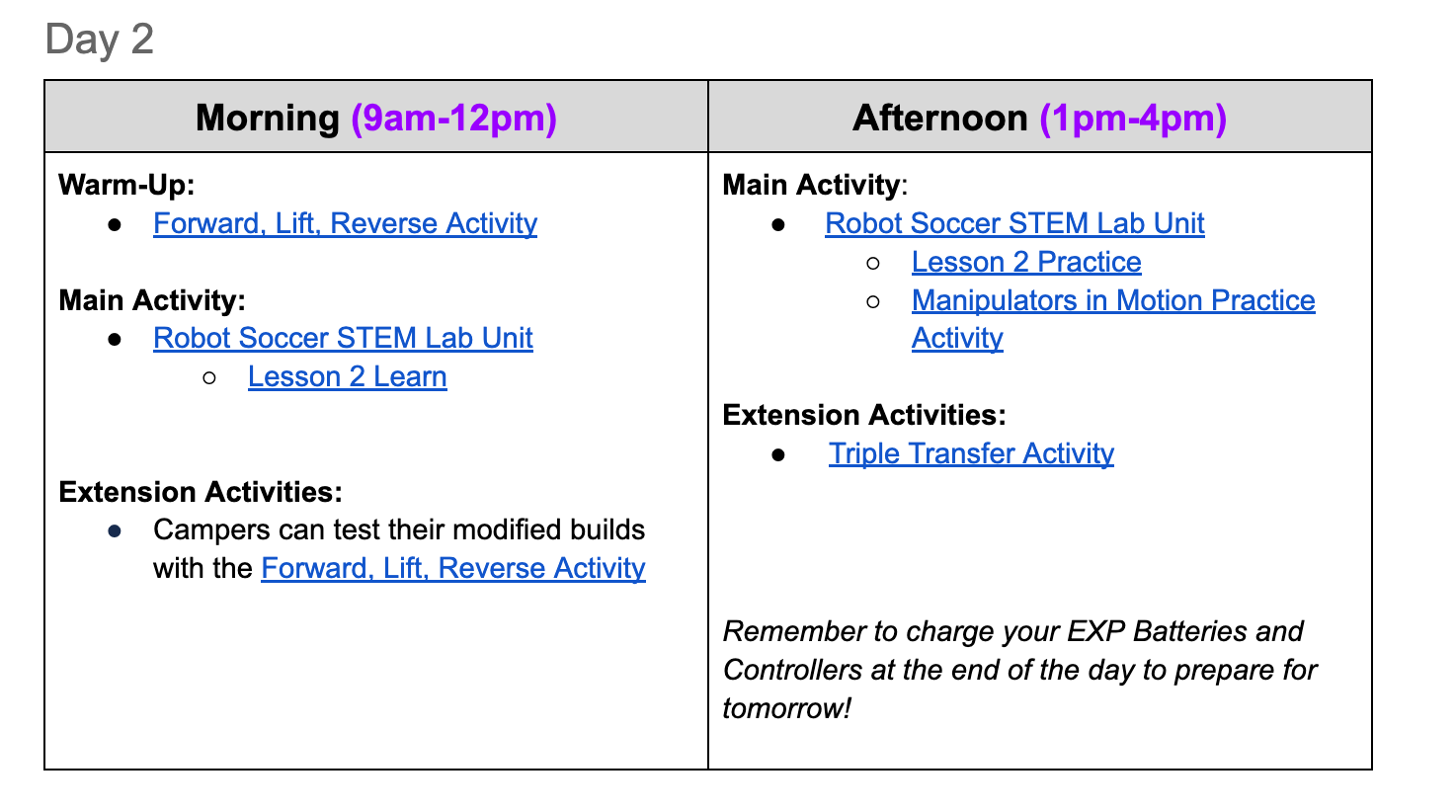Follow the Lesson 2 Learn link

click(x=347, y=376)
